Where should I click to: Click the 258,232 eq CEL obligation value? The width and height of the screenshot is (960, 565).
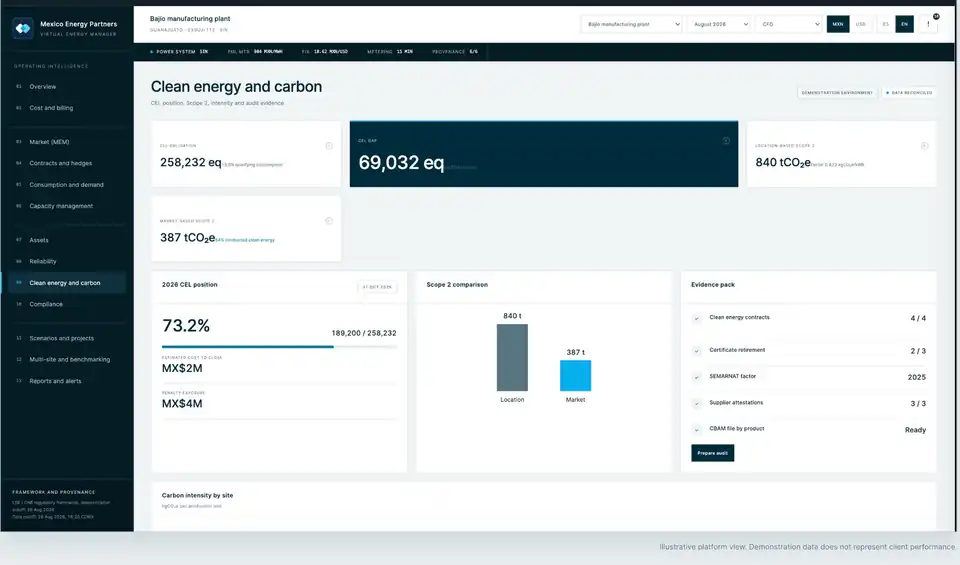(190, 162)
